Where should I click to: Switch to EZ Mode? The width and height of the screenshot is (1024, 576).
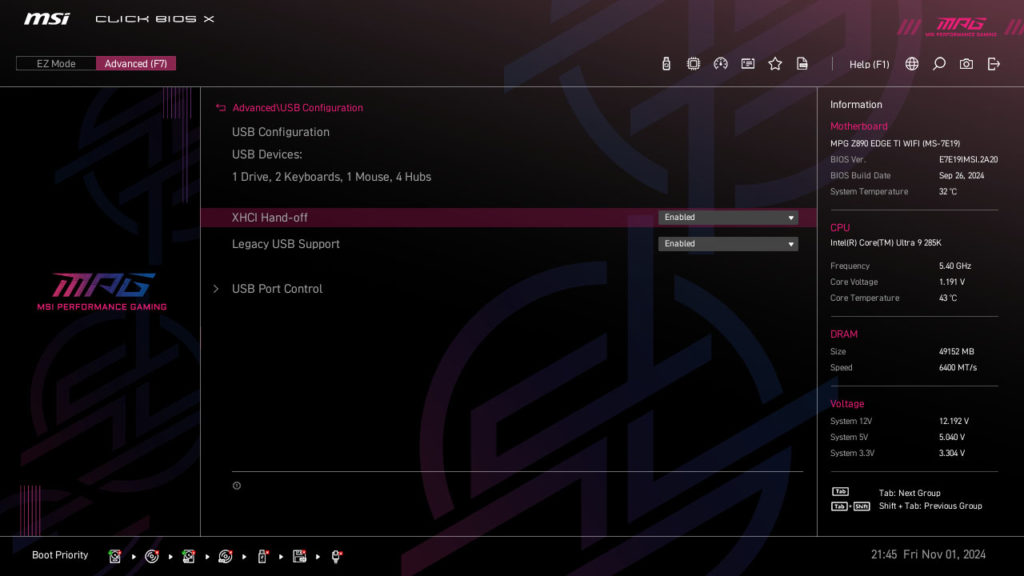tap(55, 63)
